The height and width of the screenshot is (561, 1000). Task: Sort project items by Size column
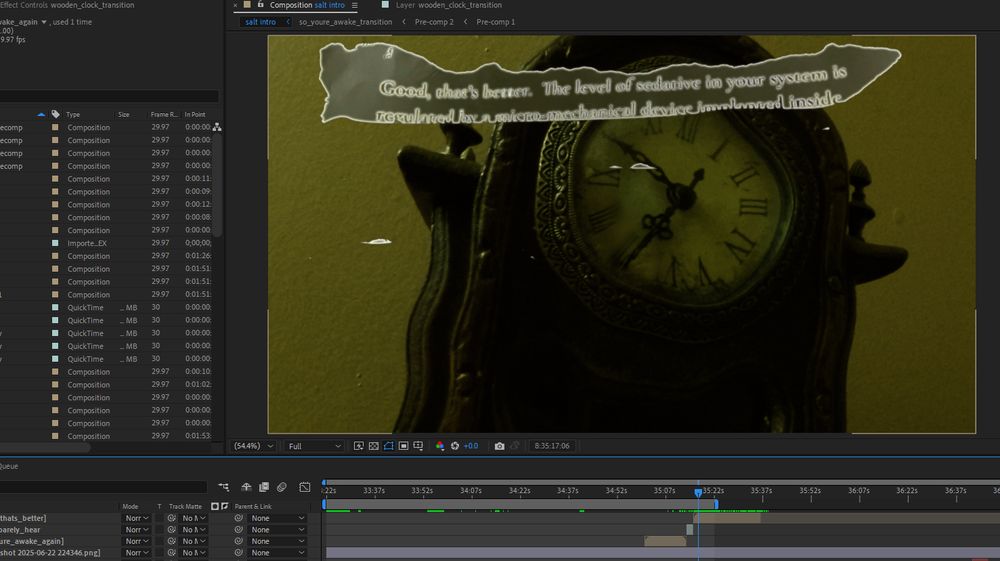(x=124, y=115)
